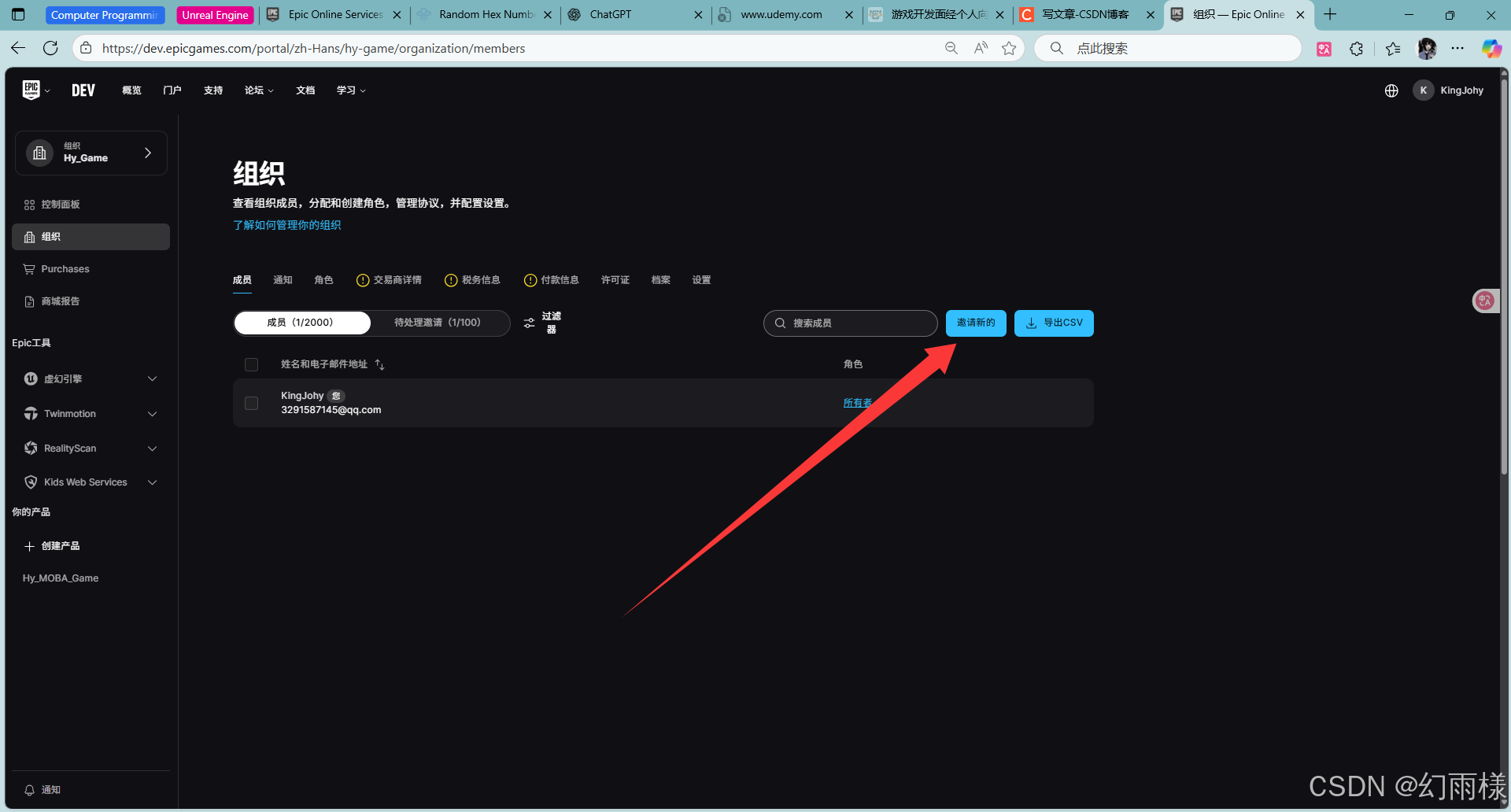Open the browser settings ellipsis menu
Screen dimensions: 1511x812
point(1457,49)
